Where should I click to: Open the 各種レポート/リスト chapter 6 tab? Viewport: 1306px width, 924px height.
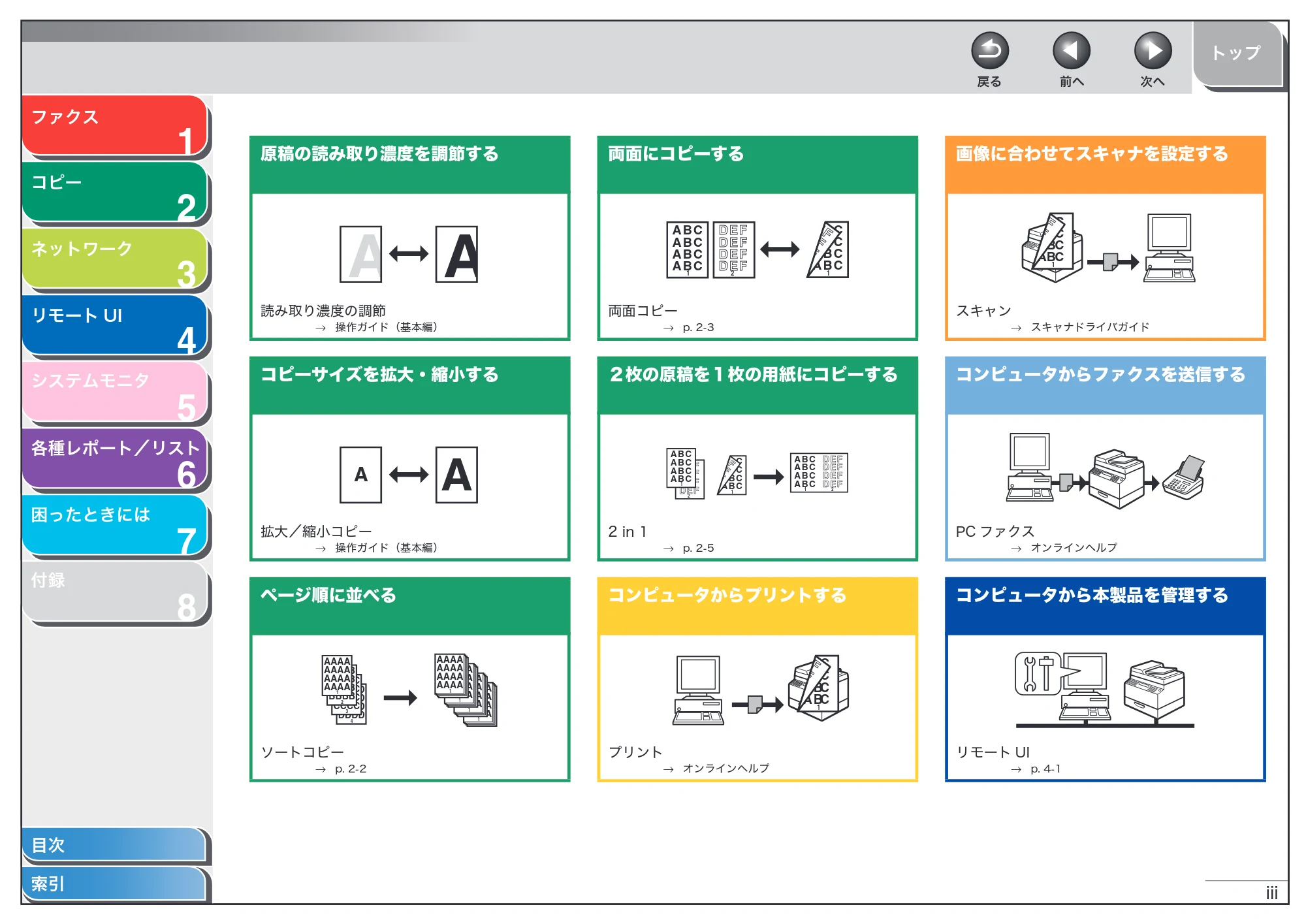click(114, 458)
